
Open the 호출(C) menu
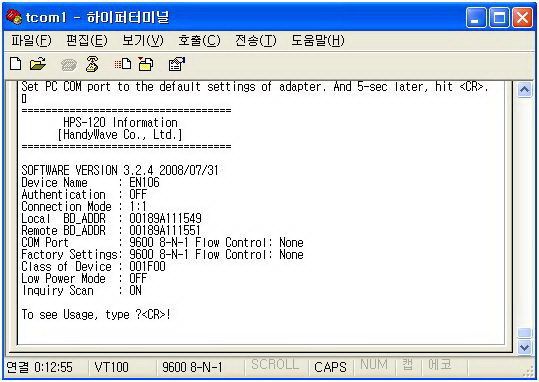pyautogui.click(x=199, y=41)
